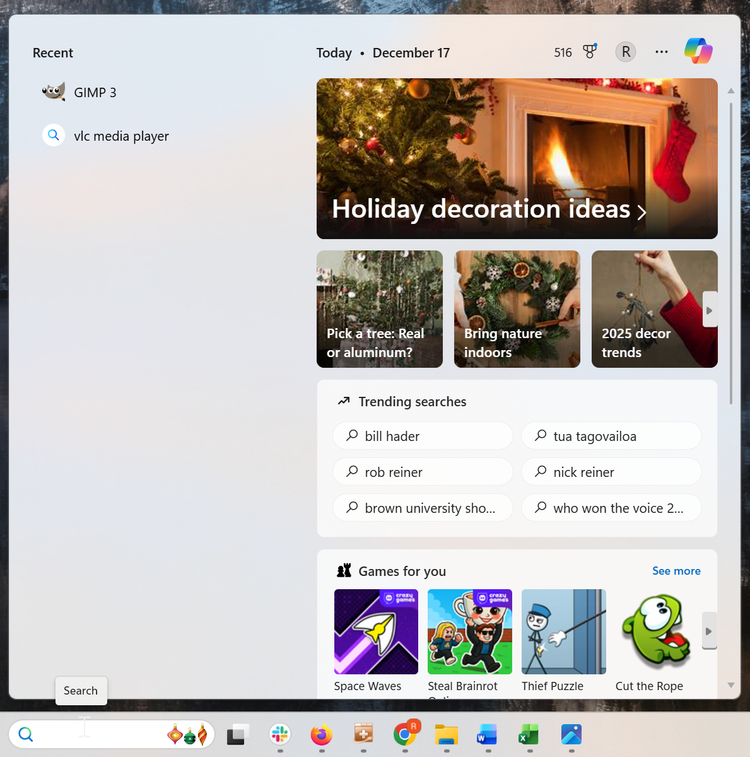Search trending topic nick reiner
The height and width of the screenshot is (757, 750).
(611, 472)
